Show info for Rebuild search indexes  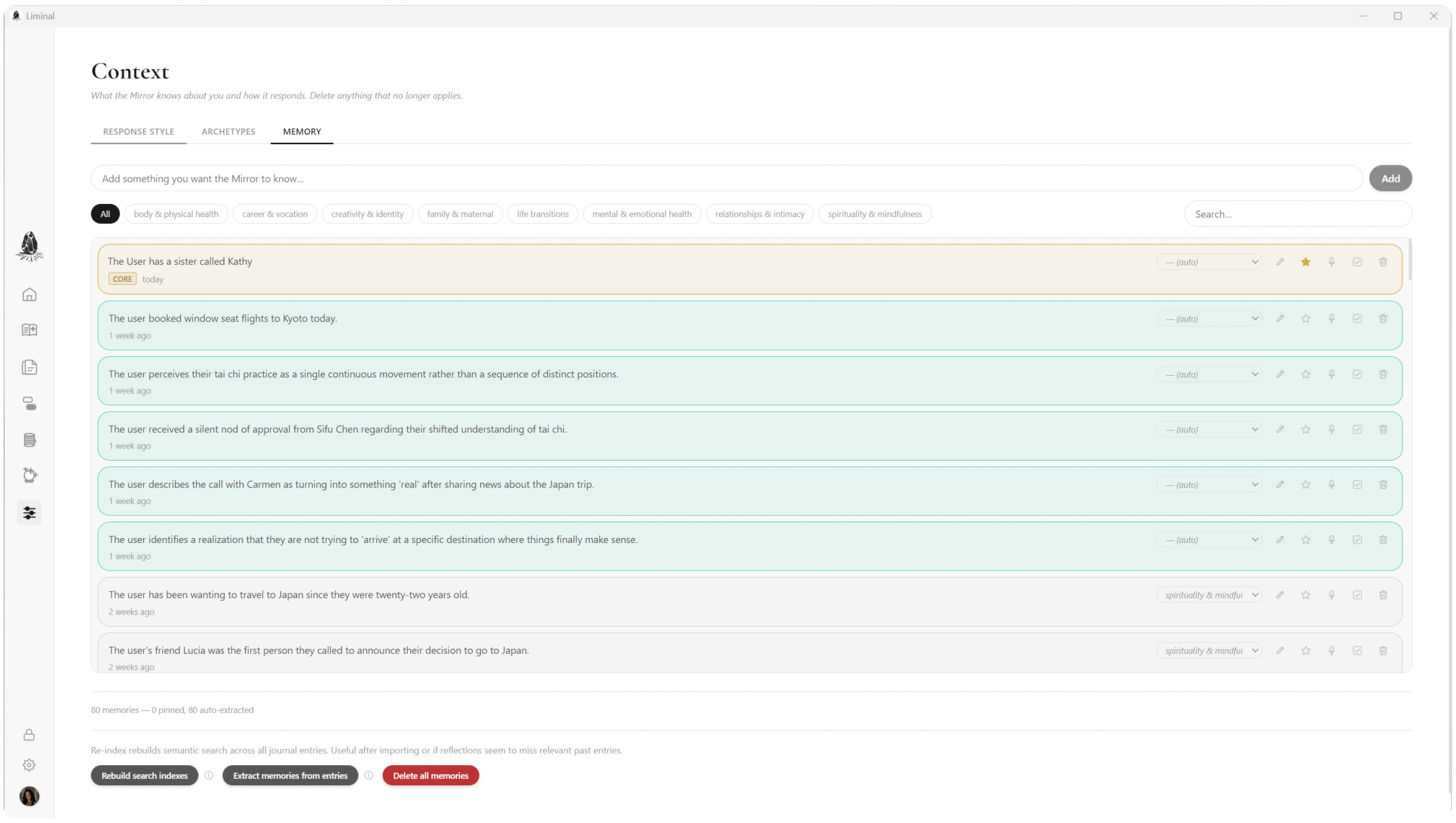tap(209, 775)
